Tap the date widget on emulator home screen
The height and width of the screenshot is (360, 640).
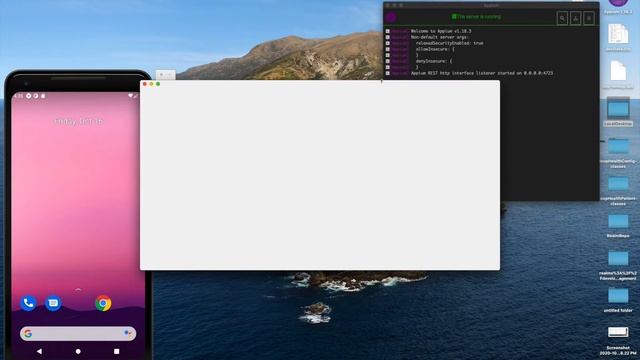pyautogui.click(x=78, y=122)
